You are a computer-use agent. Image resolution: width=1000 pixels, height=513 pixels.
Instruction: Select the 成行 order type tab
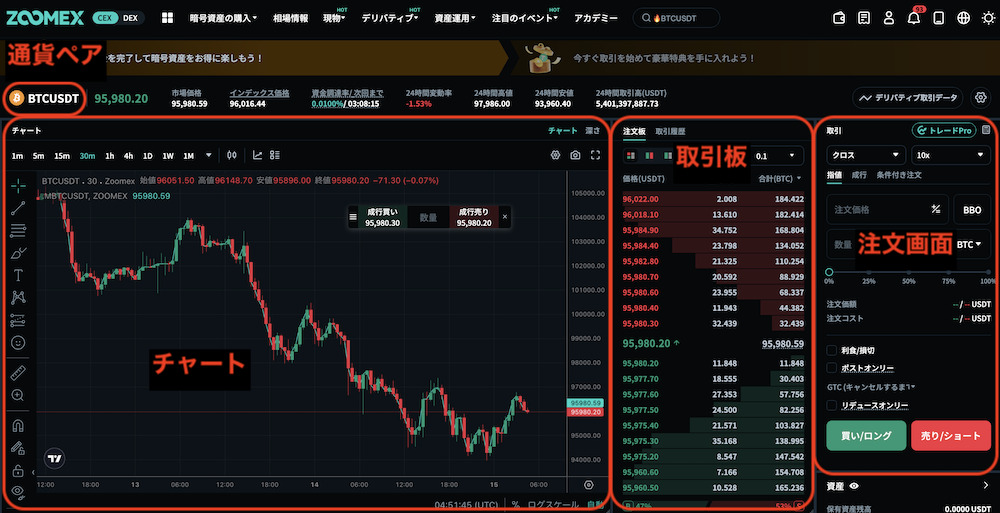(859, 175)
